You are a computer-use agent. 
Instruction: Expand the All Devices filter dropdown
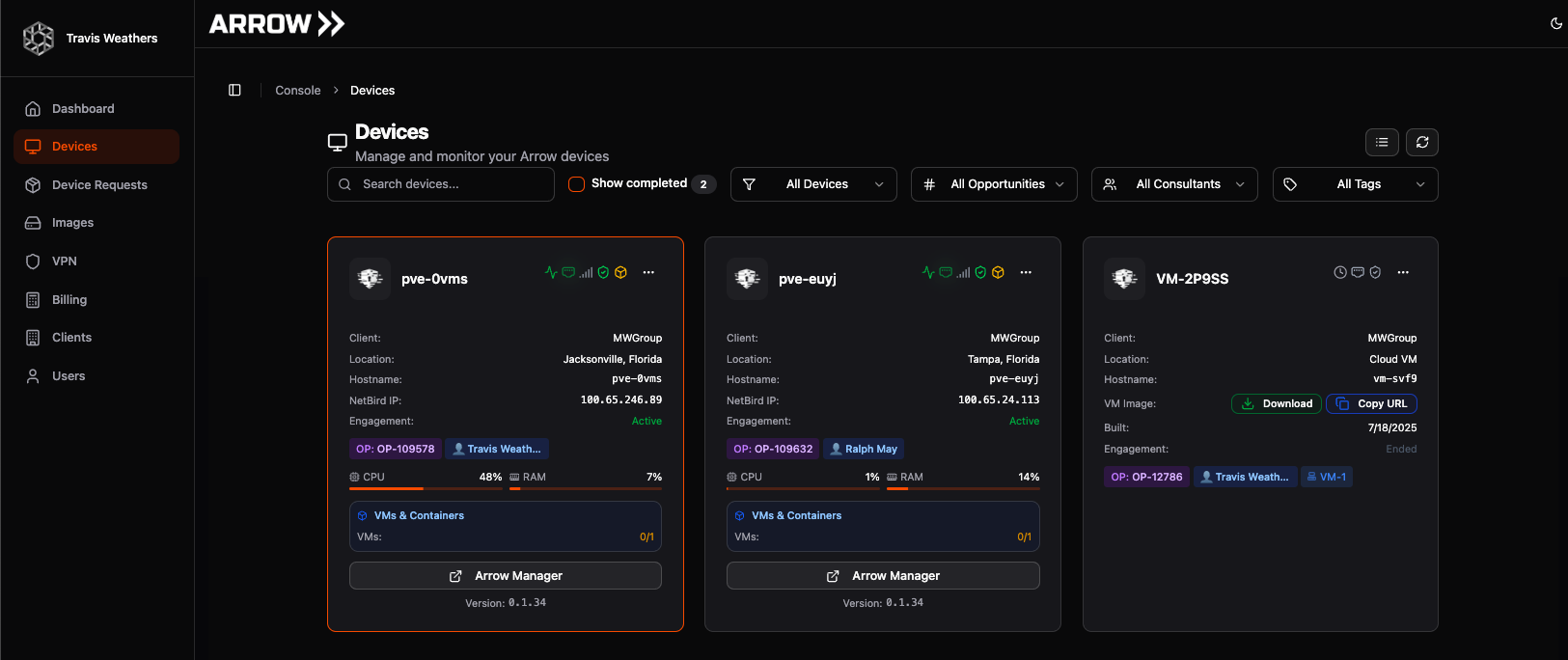pos(813,184)
